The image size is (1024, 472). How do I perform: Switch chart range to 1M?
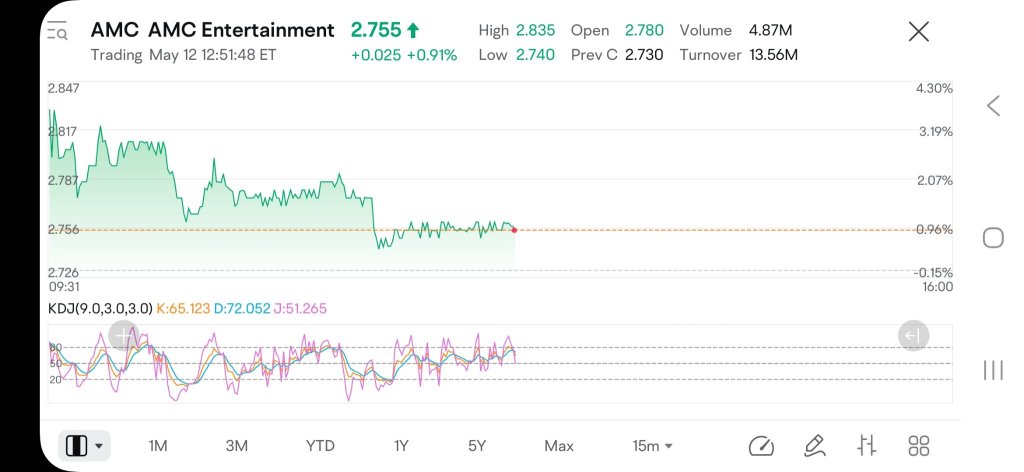click(x=158, y=446)
